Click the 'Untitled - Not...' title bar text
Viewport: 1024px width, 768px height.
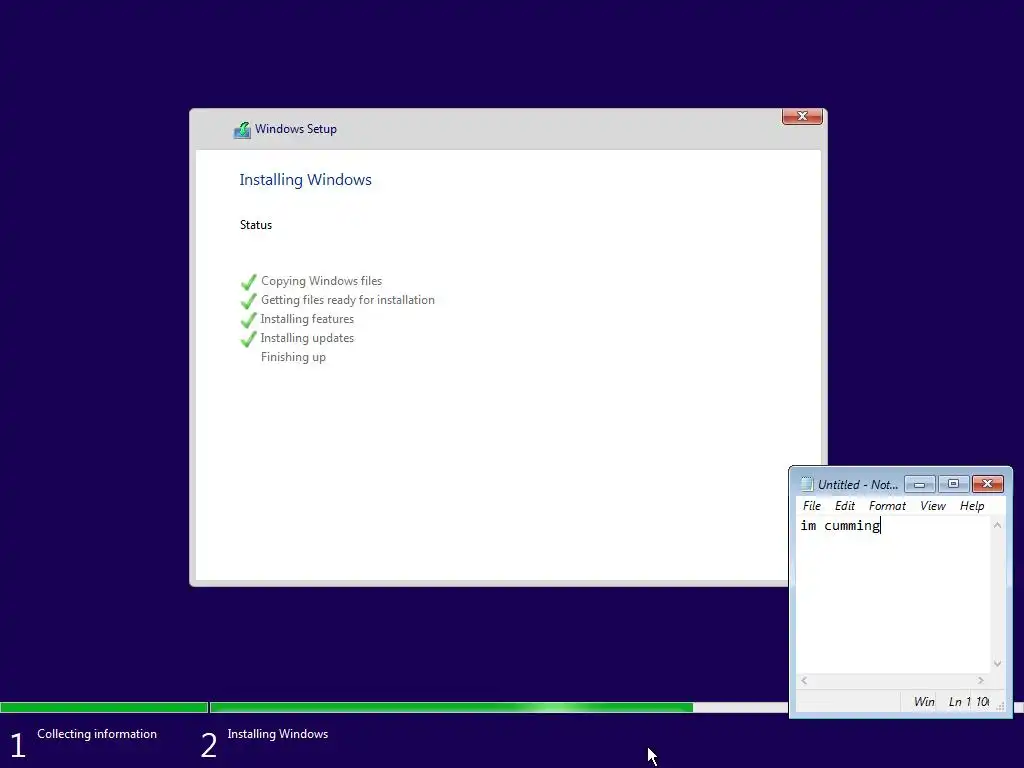tap(857, 485)
